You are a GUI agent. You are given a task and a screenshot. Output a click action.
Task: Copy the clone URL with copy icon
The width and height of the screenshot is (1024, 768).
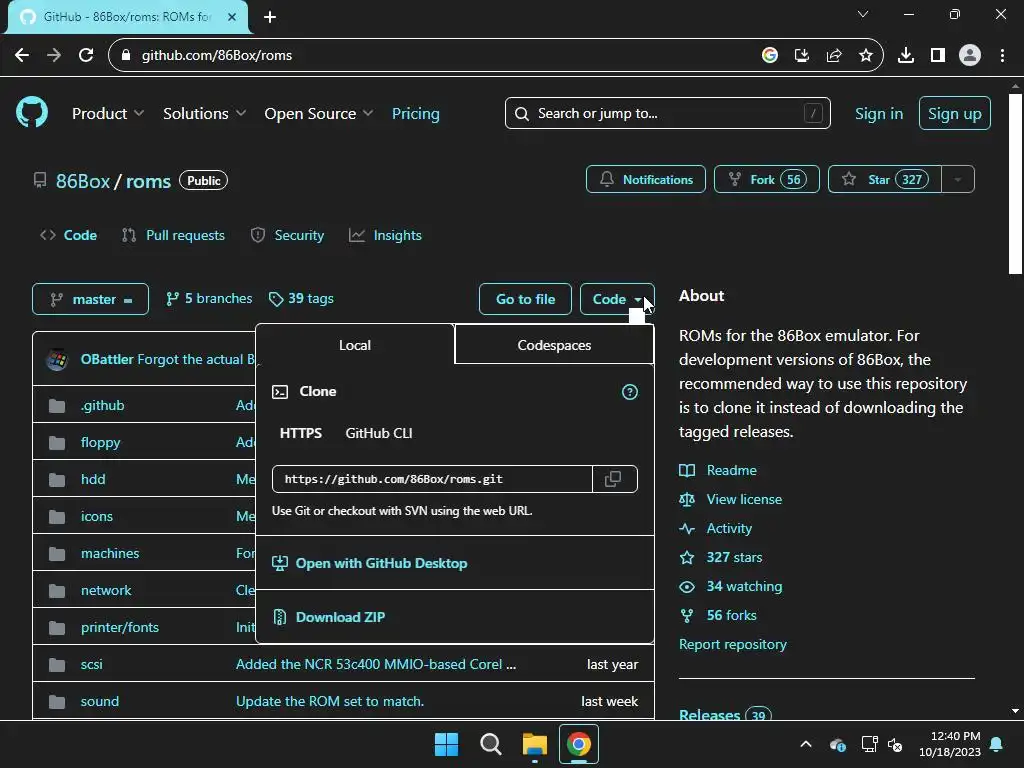pyautogui.click(x=613, y=479)
